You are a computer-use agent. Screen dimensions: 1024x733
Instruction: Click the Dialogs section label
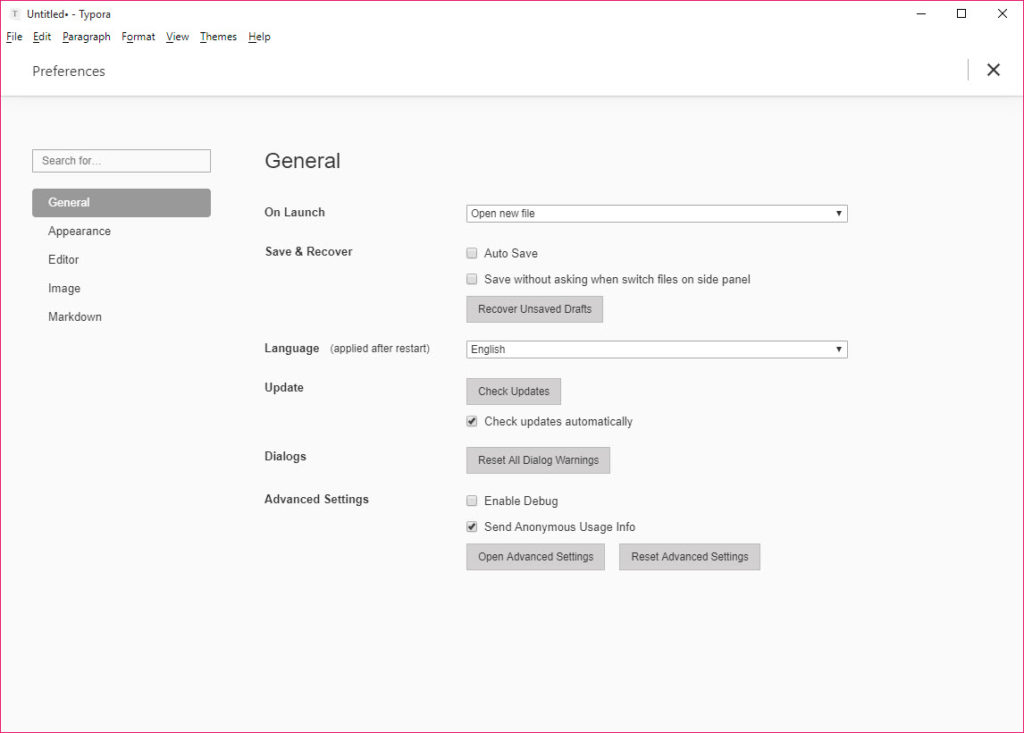coord(285,456)
